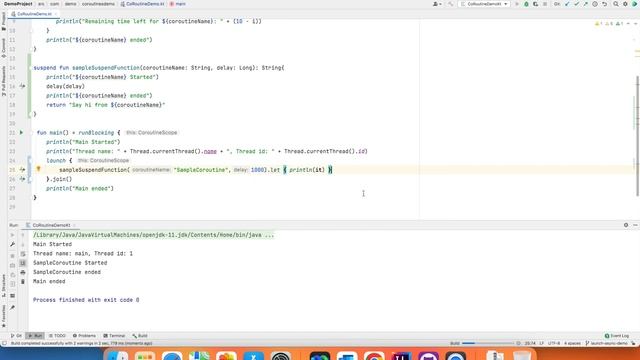Screen dimensions: 640x360
Task: Open the Structure tool window from the left stripe
Action: coord(4,286)
